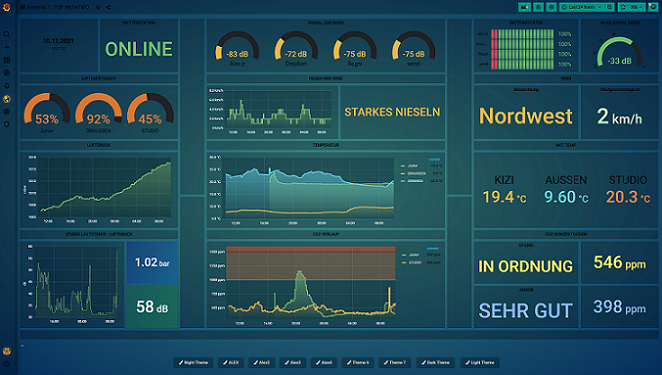Apply the Alex2 theme button
The width and height of the screenshot is (662, 375).
click(262, 363)
